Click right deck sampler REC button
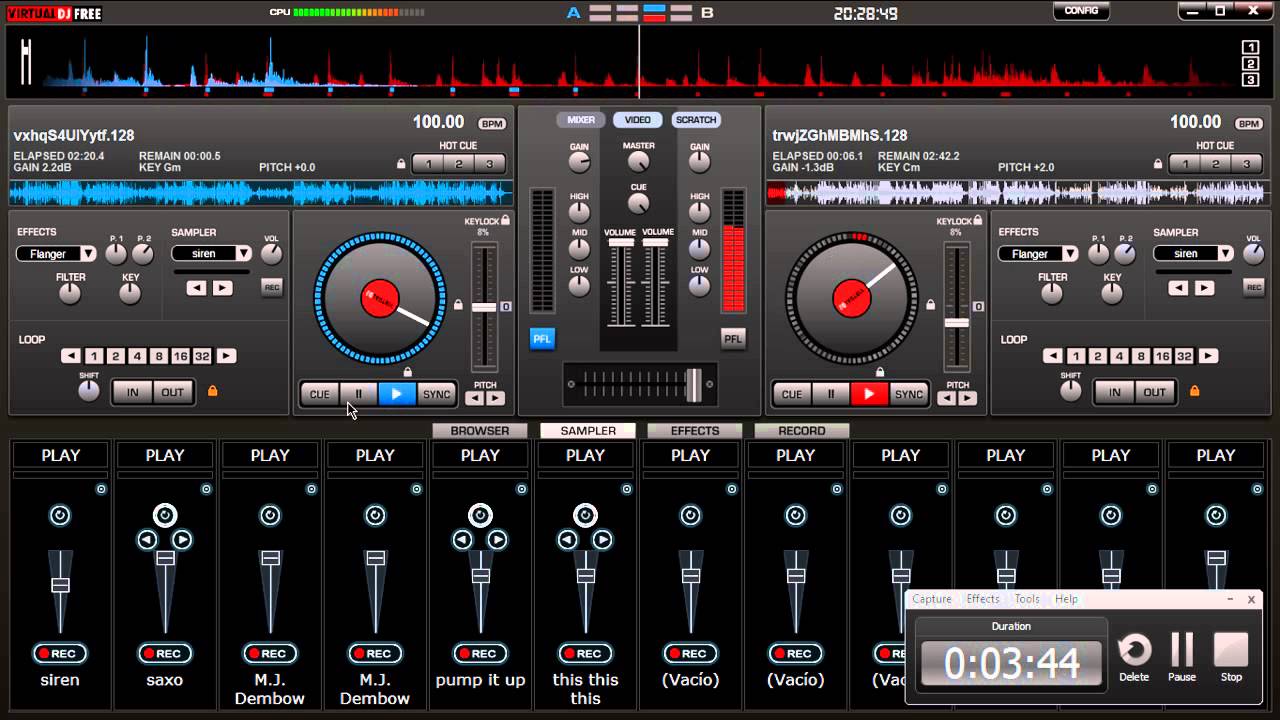The image size is (1280, 720). coord(1253,288)
